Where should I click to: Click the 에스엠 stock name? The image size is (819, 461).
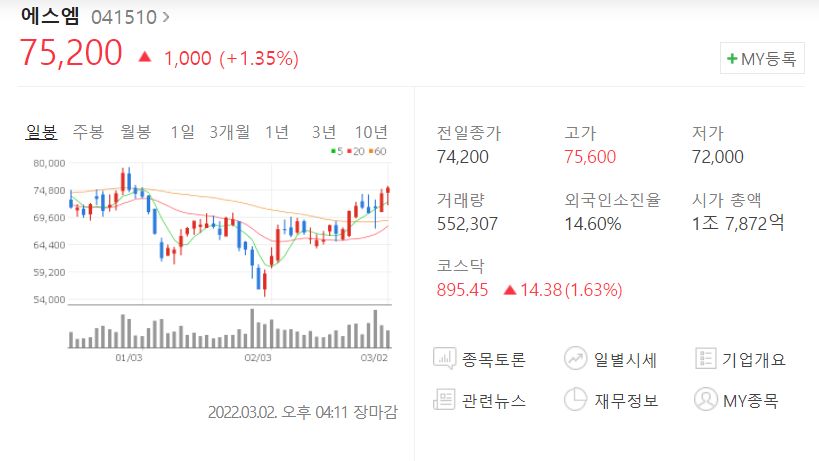(50, 16)
